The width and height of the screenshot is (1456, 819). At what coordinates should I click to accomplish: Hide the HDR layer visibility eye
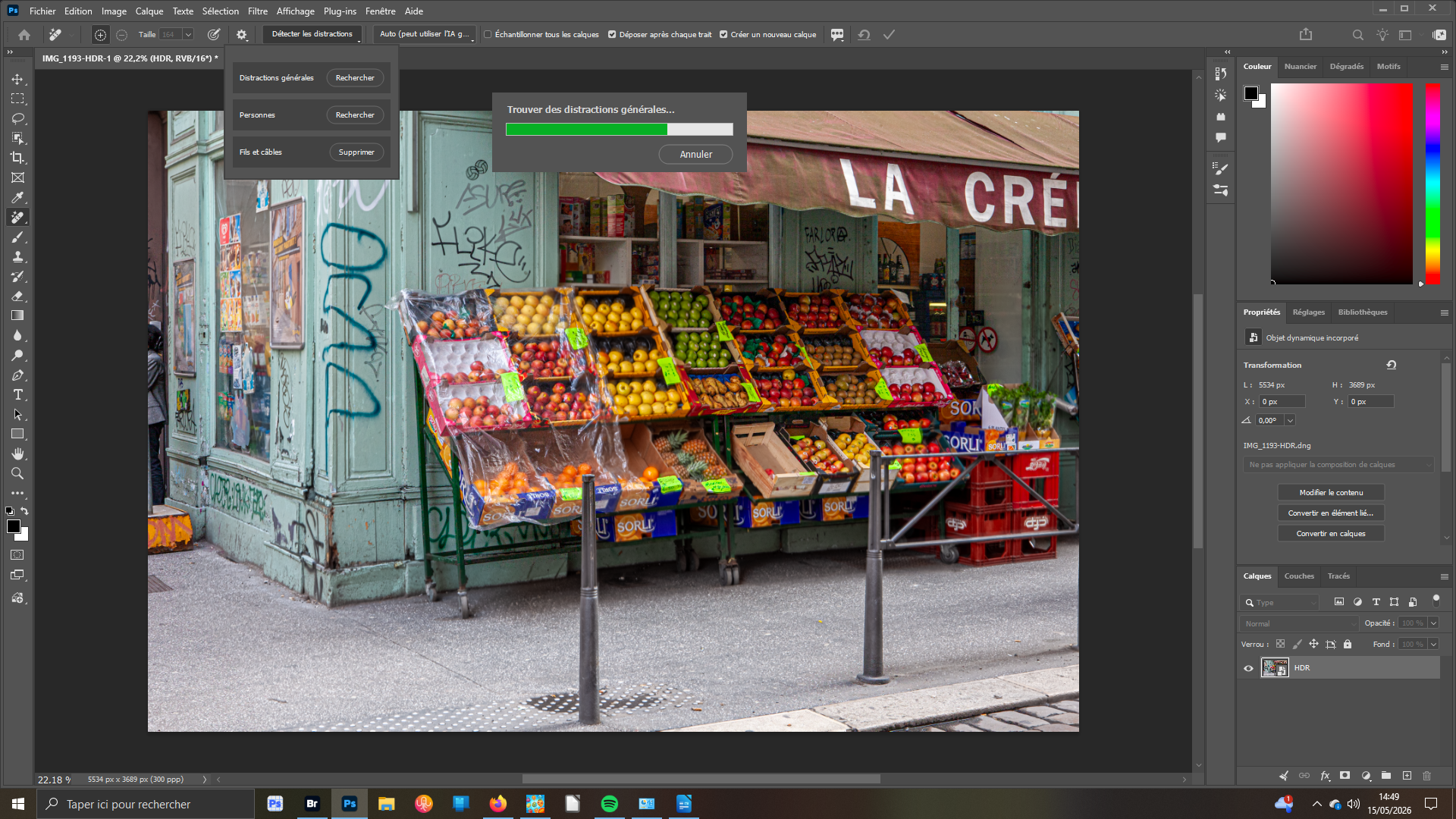pos(1248,668)
